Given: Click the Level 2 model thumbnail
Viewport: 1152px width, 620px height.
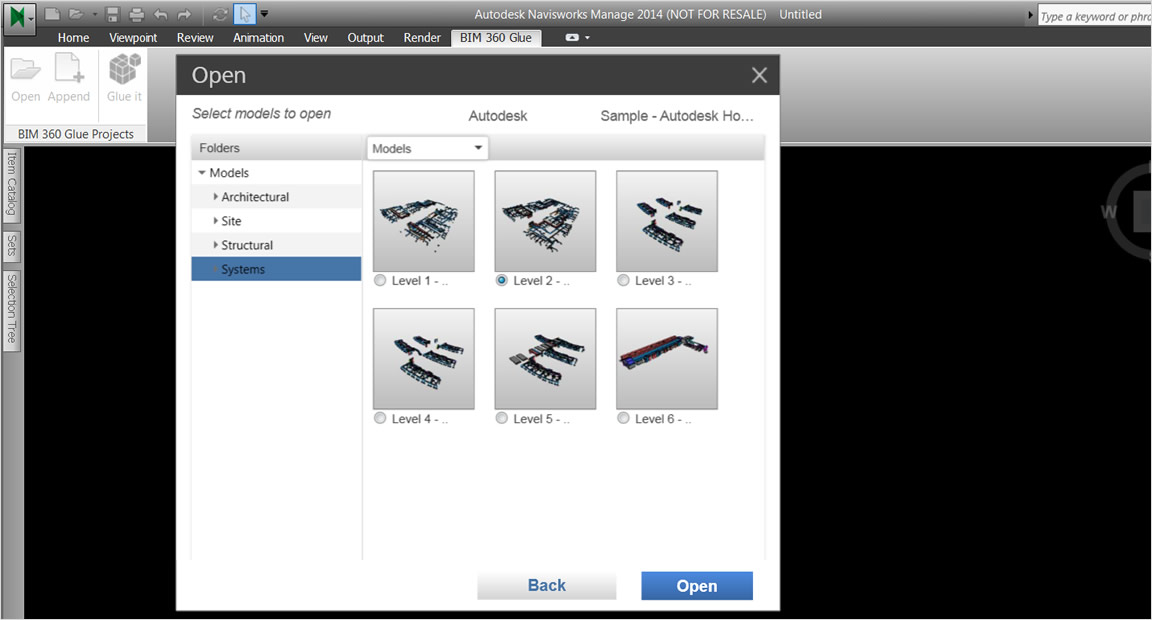Looking at the screenshot, I should click(545, 221).
